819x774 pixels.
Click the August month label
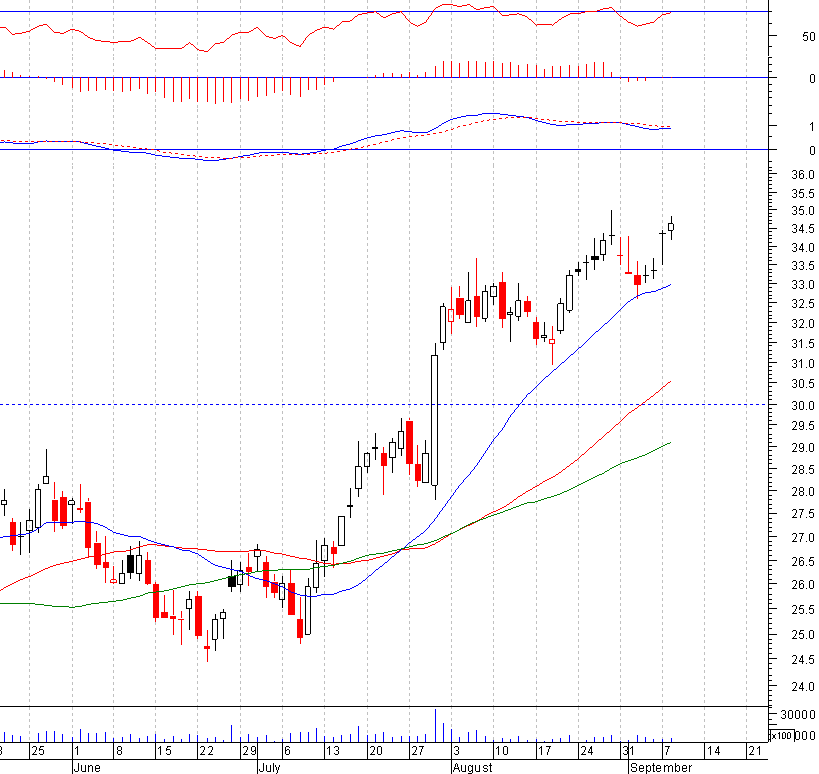[472, 768]
